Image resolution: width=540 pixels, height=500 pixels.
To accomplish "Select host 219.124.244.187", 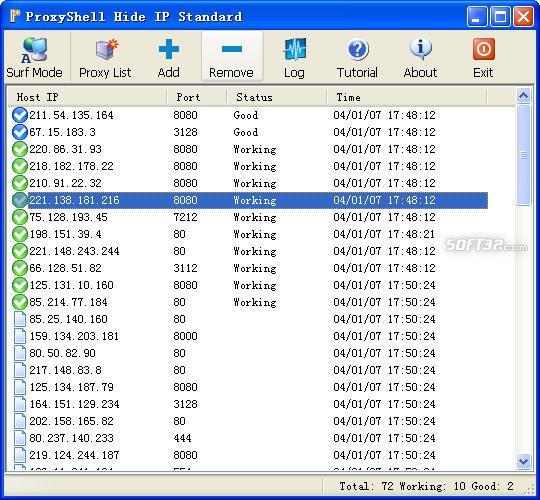I will [74, 455].
